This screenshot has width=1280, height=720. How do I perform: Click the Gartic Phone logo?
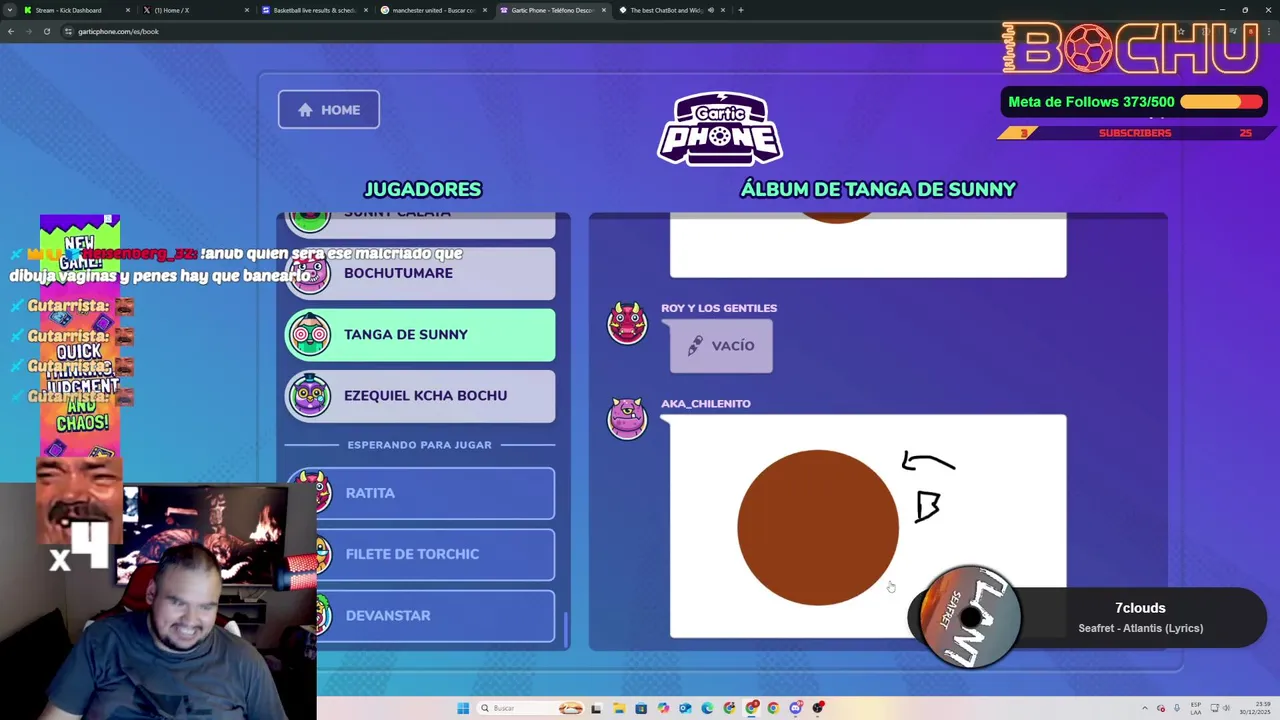coord(720,128)
